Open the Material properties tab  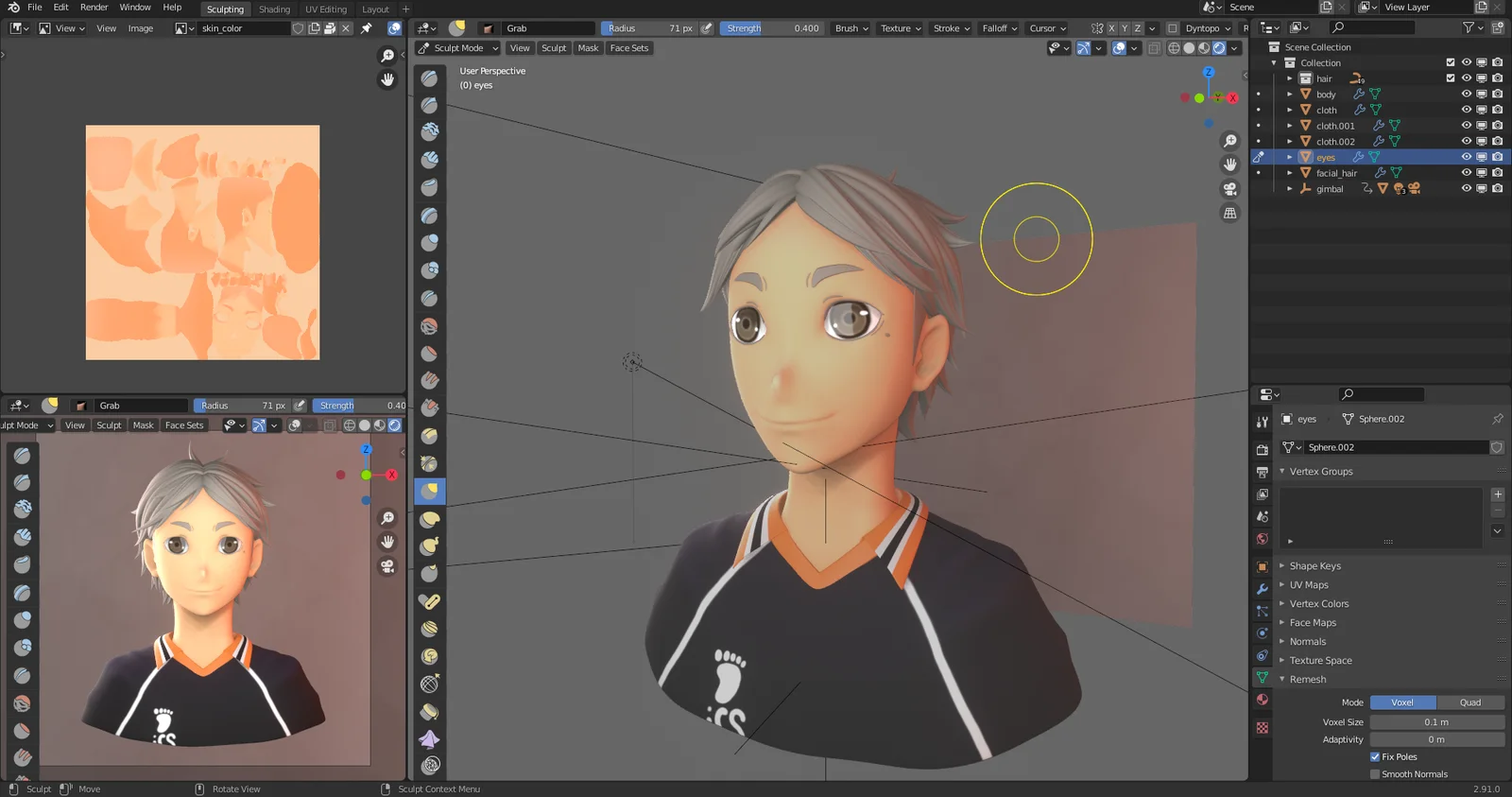click(x=1263, y=700)
